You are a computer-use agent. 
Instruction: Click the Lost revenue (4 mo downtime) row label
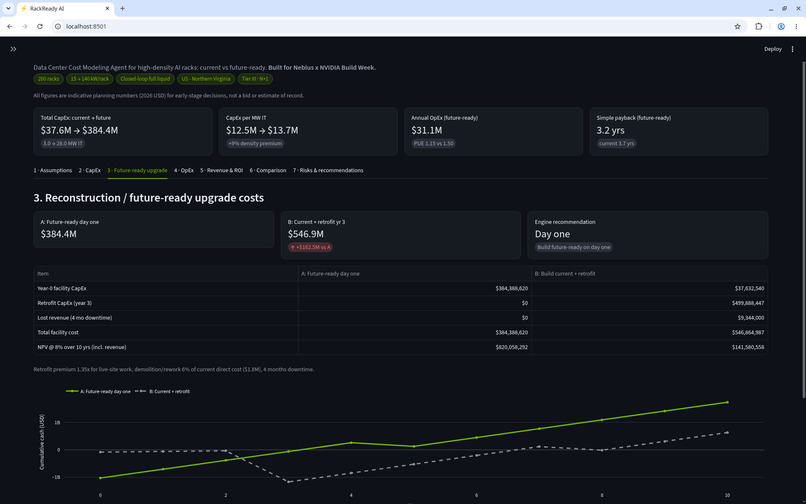tap(75, 318)
